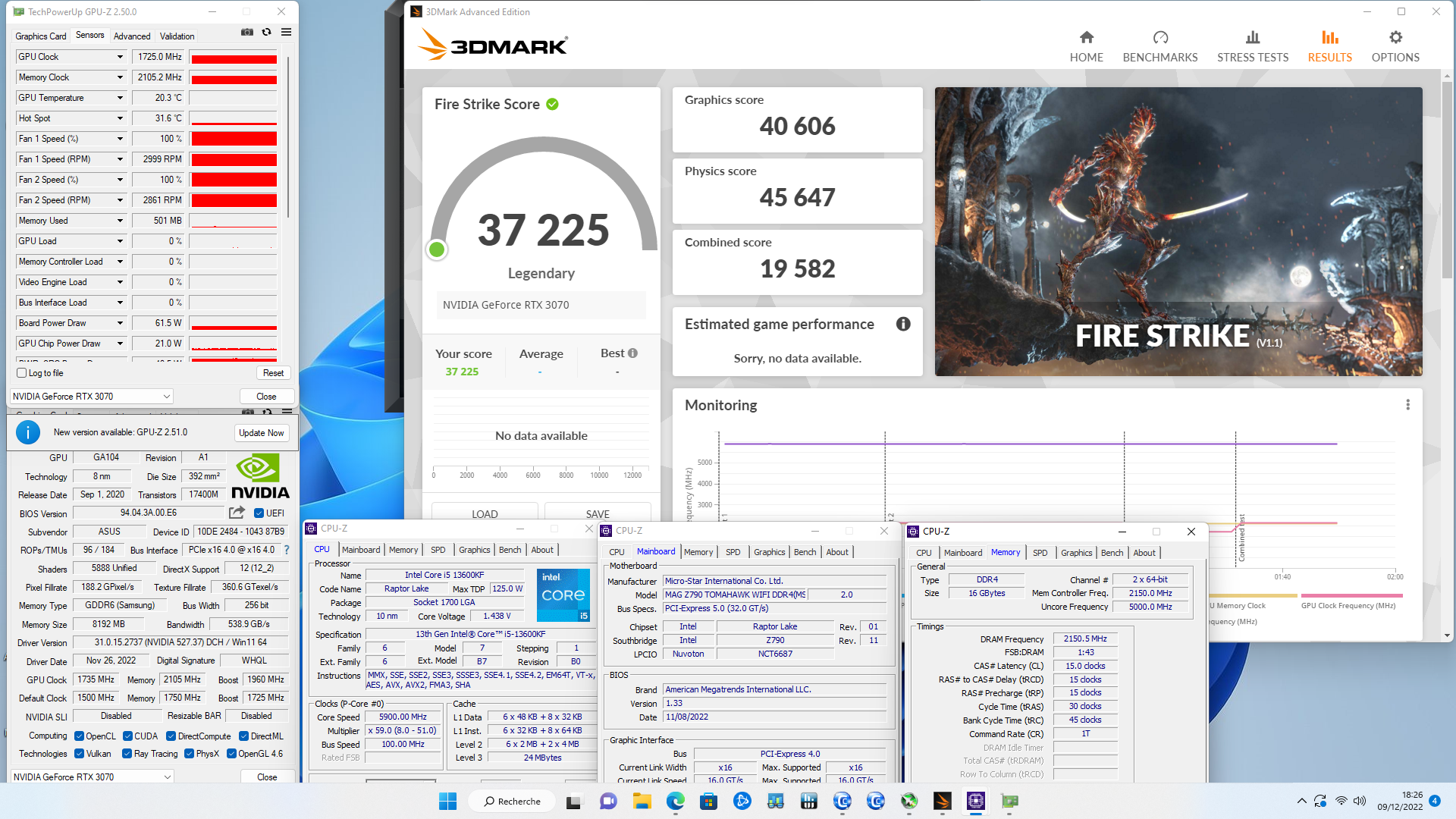Open GPU-Z hamburger menu icon

[x=286, y=32]
